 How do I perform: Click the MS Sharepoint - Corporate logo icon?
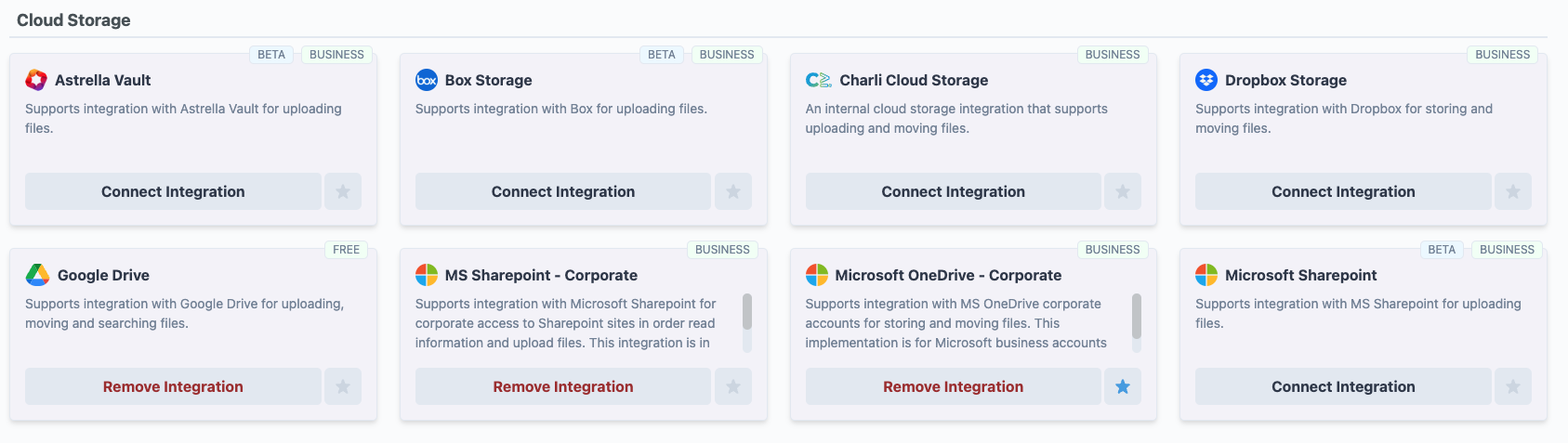coord(427,275)
